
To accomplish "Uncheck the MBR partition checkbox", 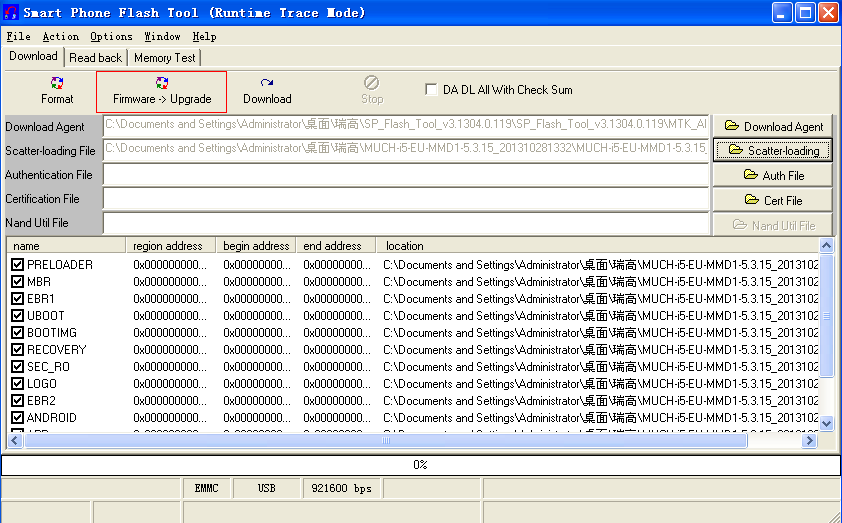I will 17,282.
